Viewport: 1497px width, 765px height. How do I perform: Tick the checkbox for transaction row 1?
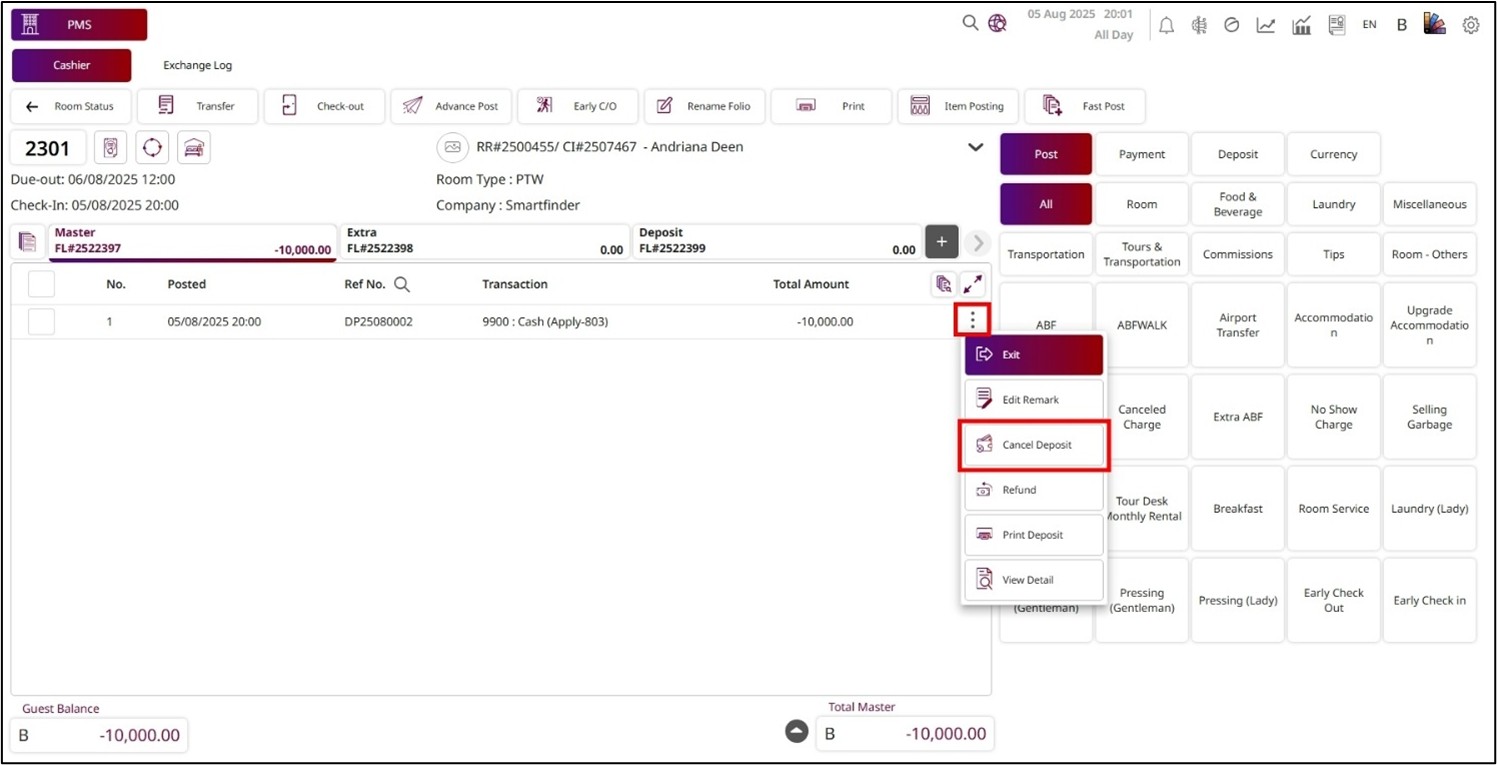[x=41, y=322]
